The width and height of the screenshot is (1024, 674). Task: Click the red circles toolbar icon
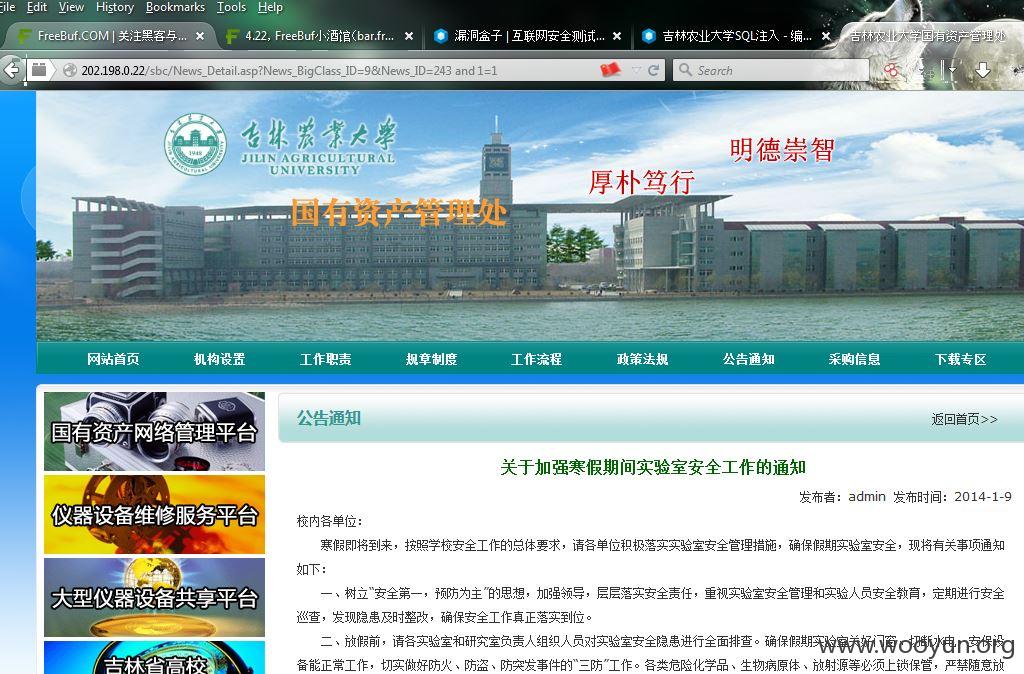pos(891,70)
